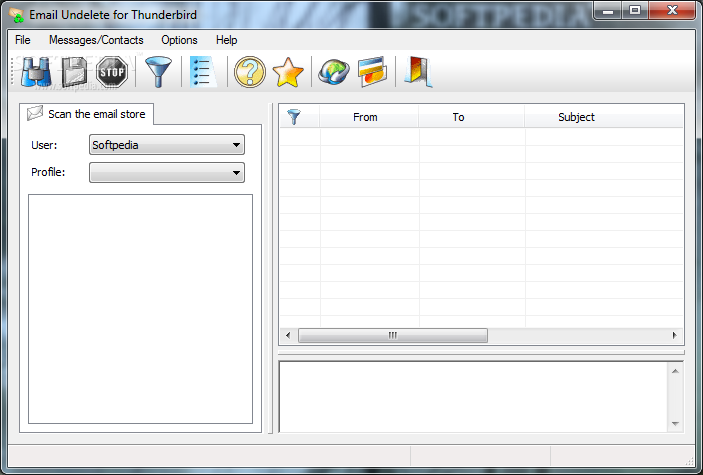Expand the User dropdown showing Softpedia

pyautogui.click(x=167, y=145)
